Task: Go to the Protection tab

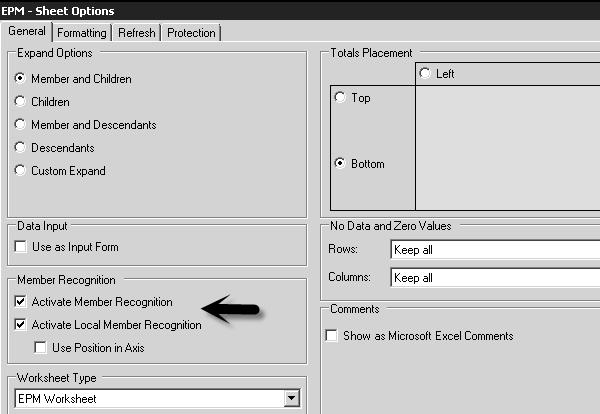Action: 190,33
